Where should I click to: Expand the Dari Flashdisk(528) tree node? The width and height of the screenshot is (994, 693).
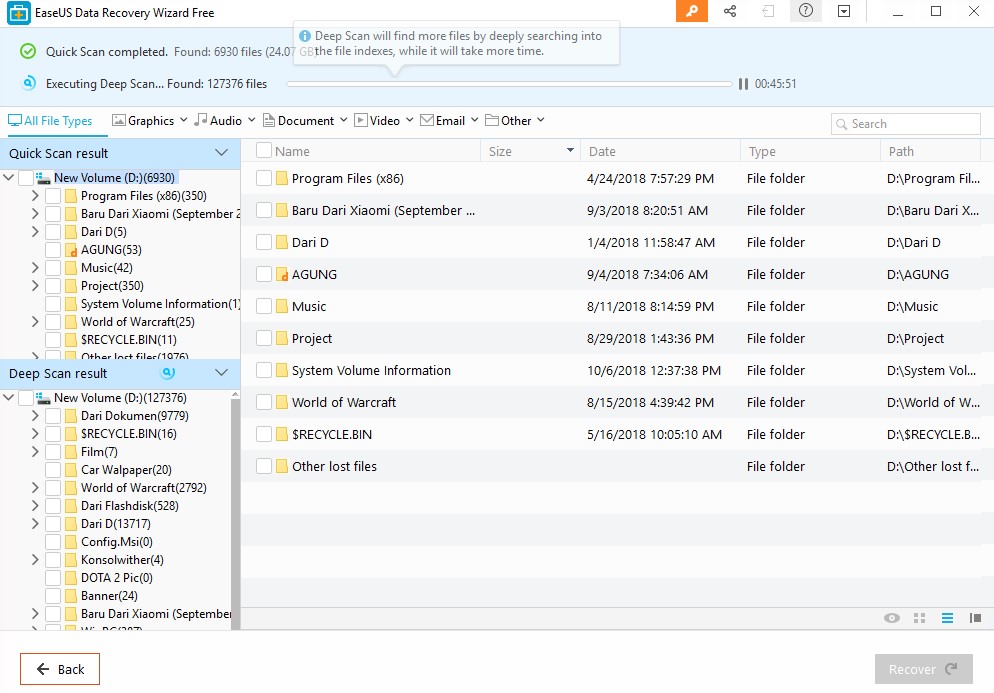35,505
